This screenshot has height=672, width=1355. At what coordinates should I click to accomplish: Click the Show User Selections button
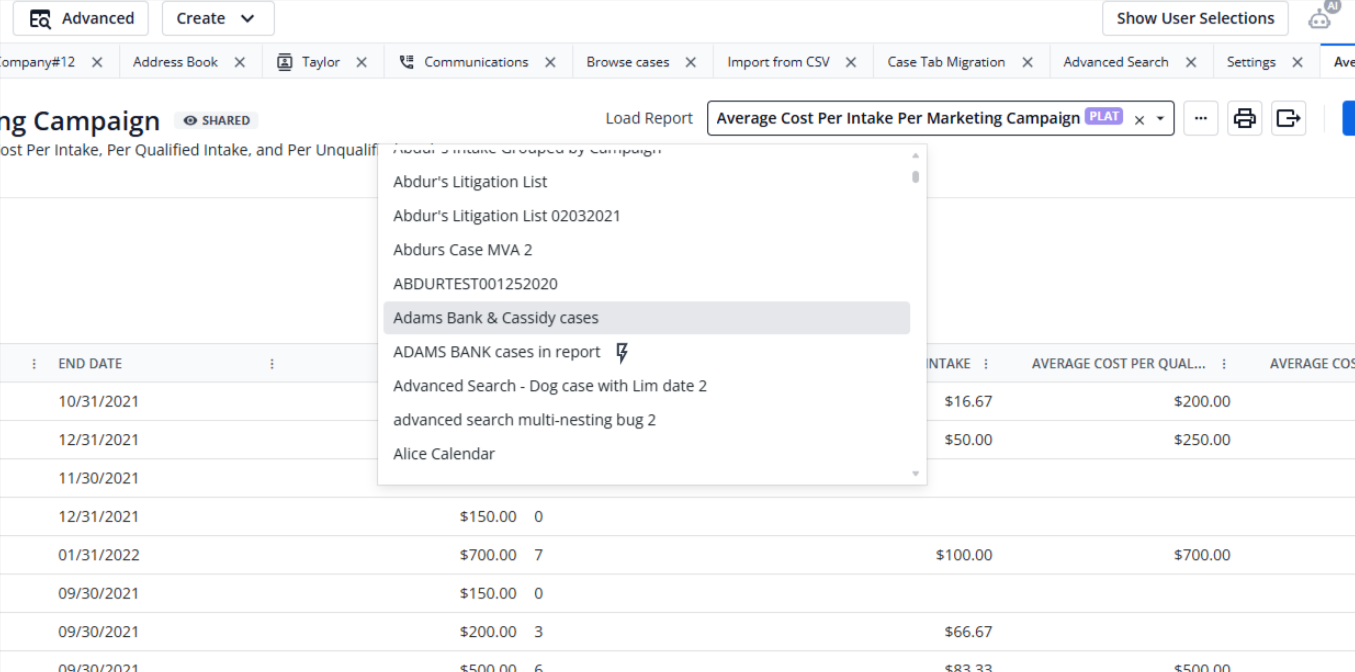tap(1195, 18)
